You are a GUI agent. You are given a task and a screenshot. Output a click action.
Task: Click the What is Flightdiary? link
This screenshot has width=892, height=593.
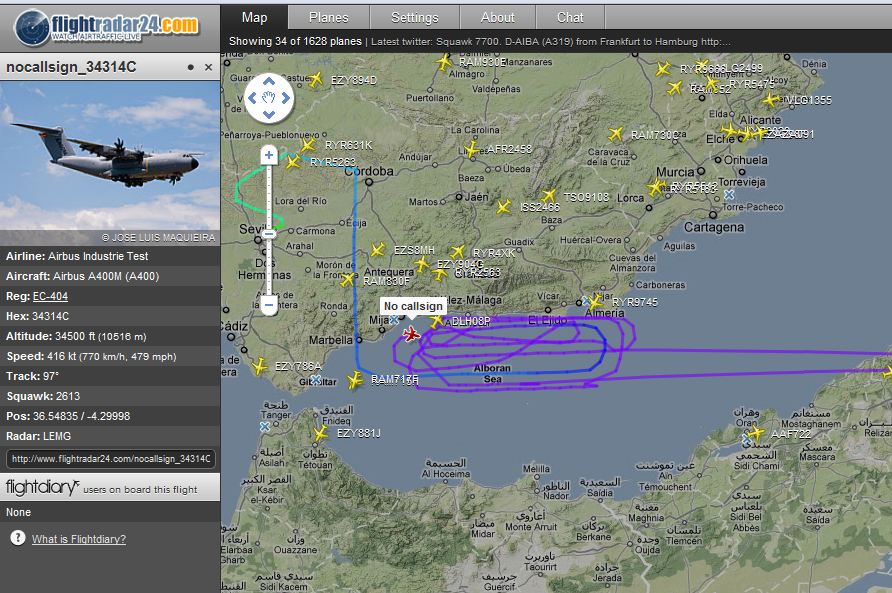coord(78,539)
